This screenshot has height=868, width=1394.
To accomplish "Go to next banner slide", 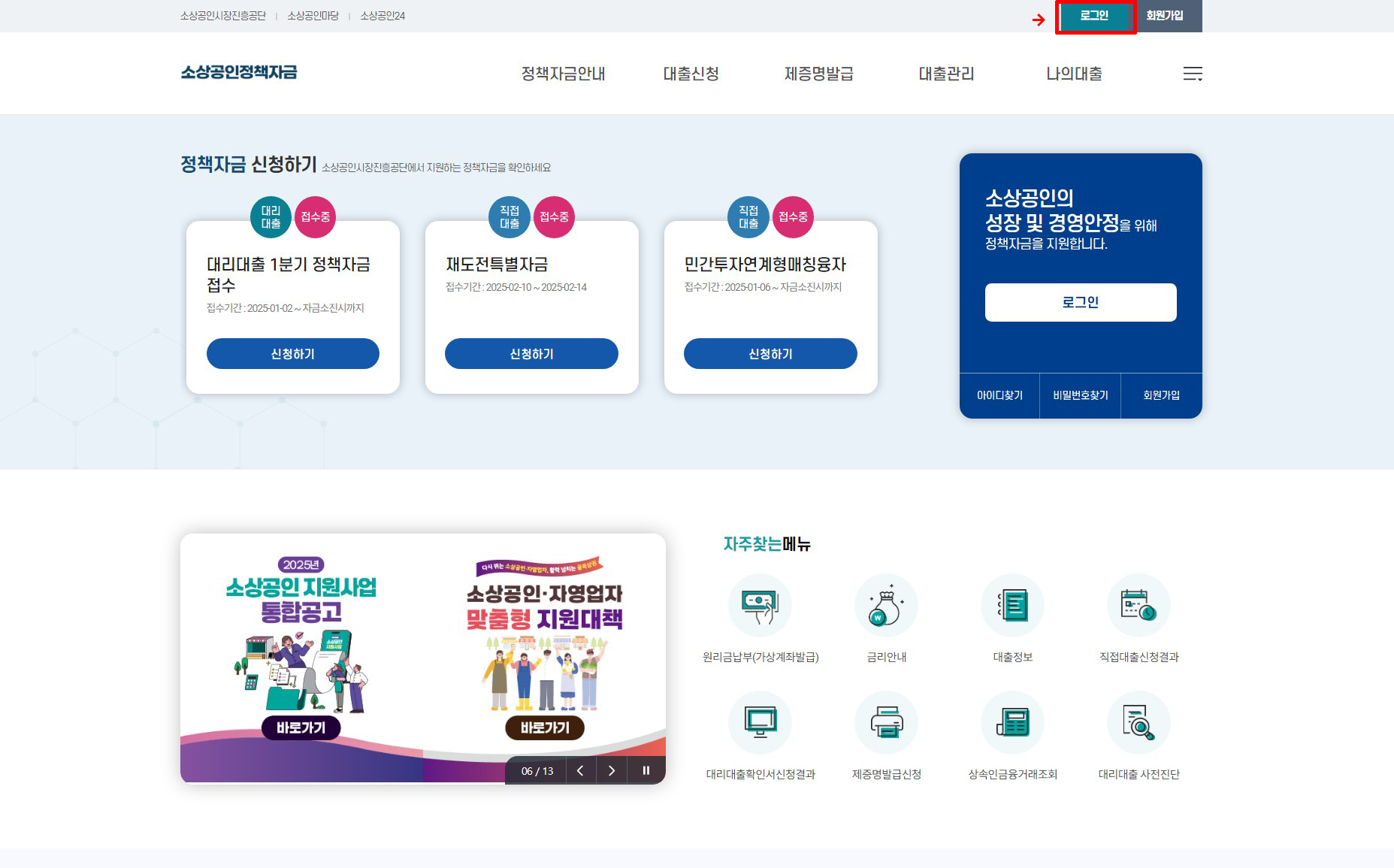I will (612, 770).
